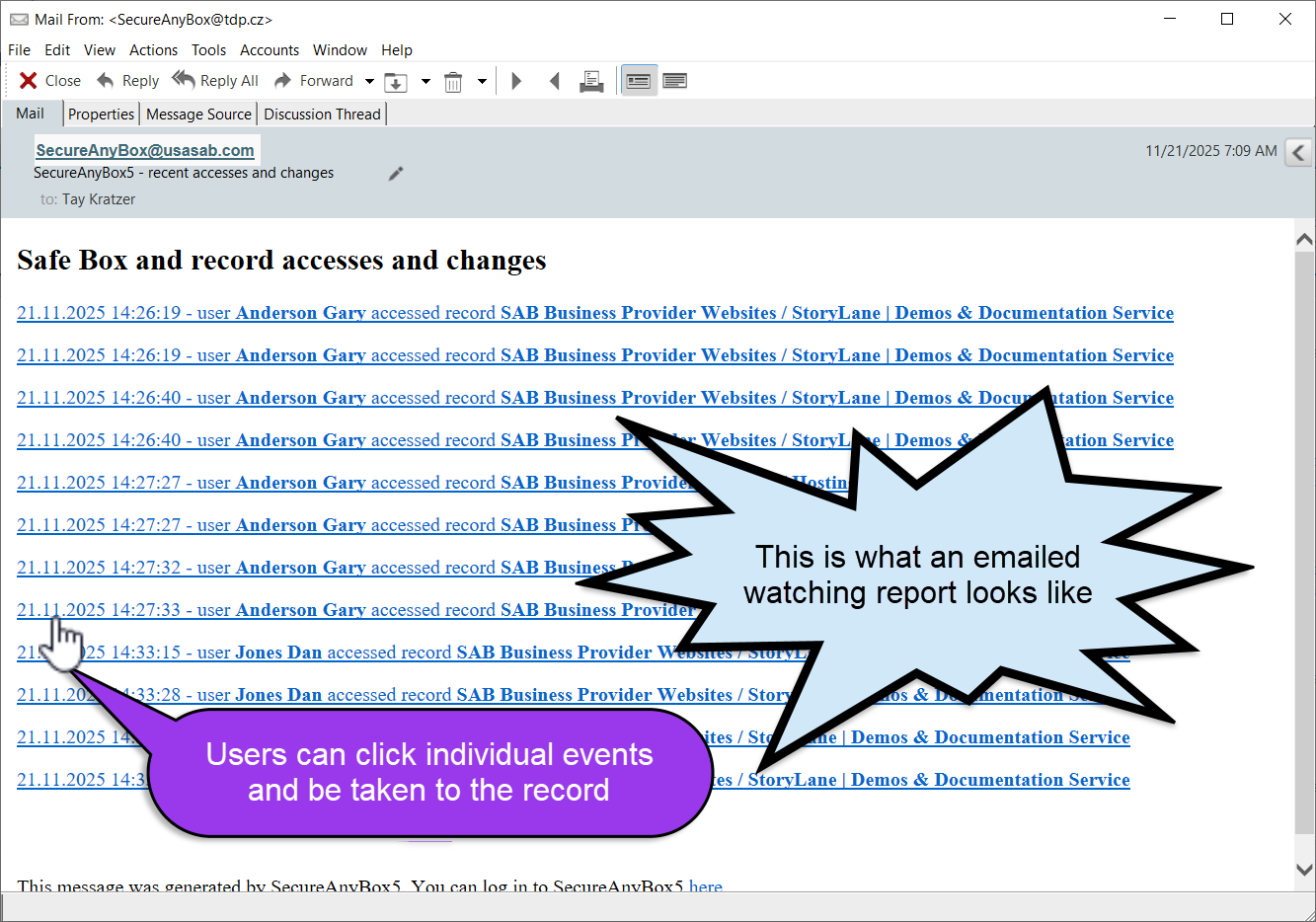Switch to the full-text layout view icon

[x=675, y=81]
